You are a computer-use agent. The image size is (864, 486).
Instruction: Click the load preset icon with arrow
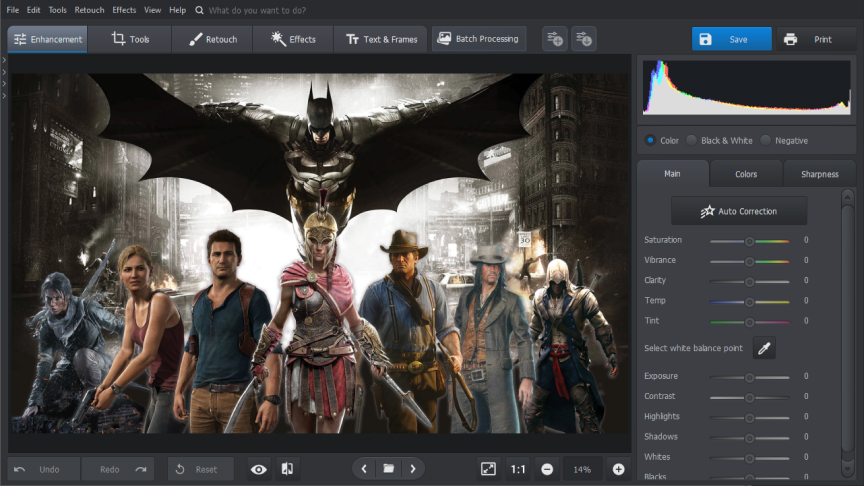coord(584,39)
